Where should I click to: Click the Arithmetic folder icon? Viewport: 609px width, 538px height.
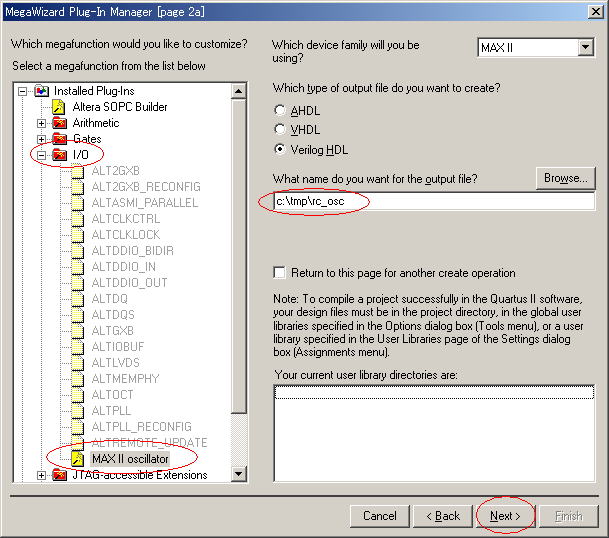point(59,123)
